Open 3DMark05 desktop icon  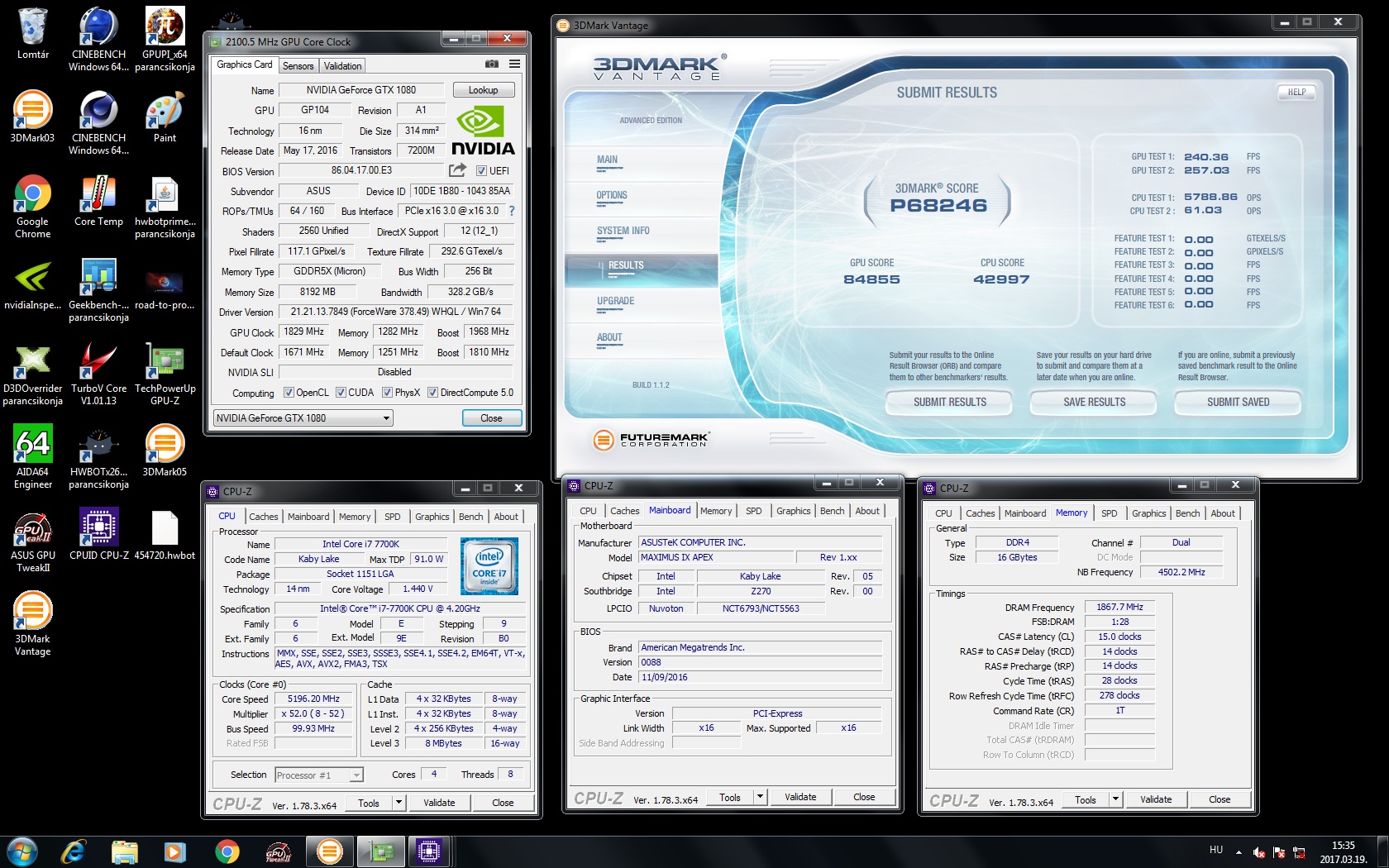[x=165, y=451]
